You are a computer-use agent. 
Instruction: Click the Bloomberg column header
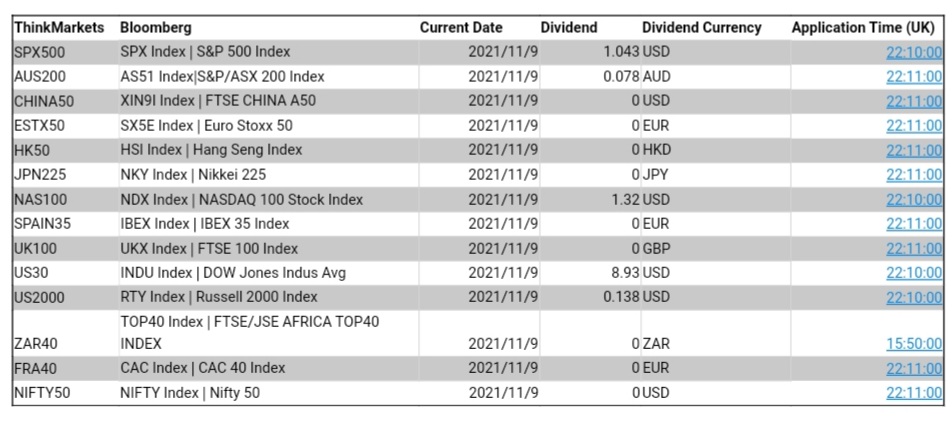coord(155,28)
